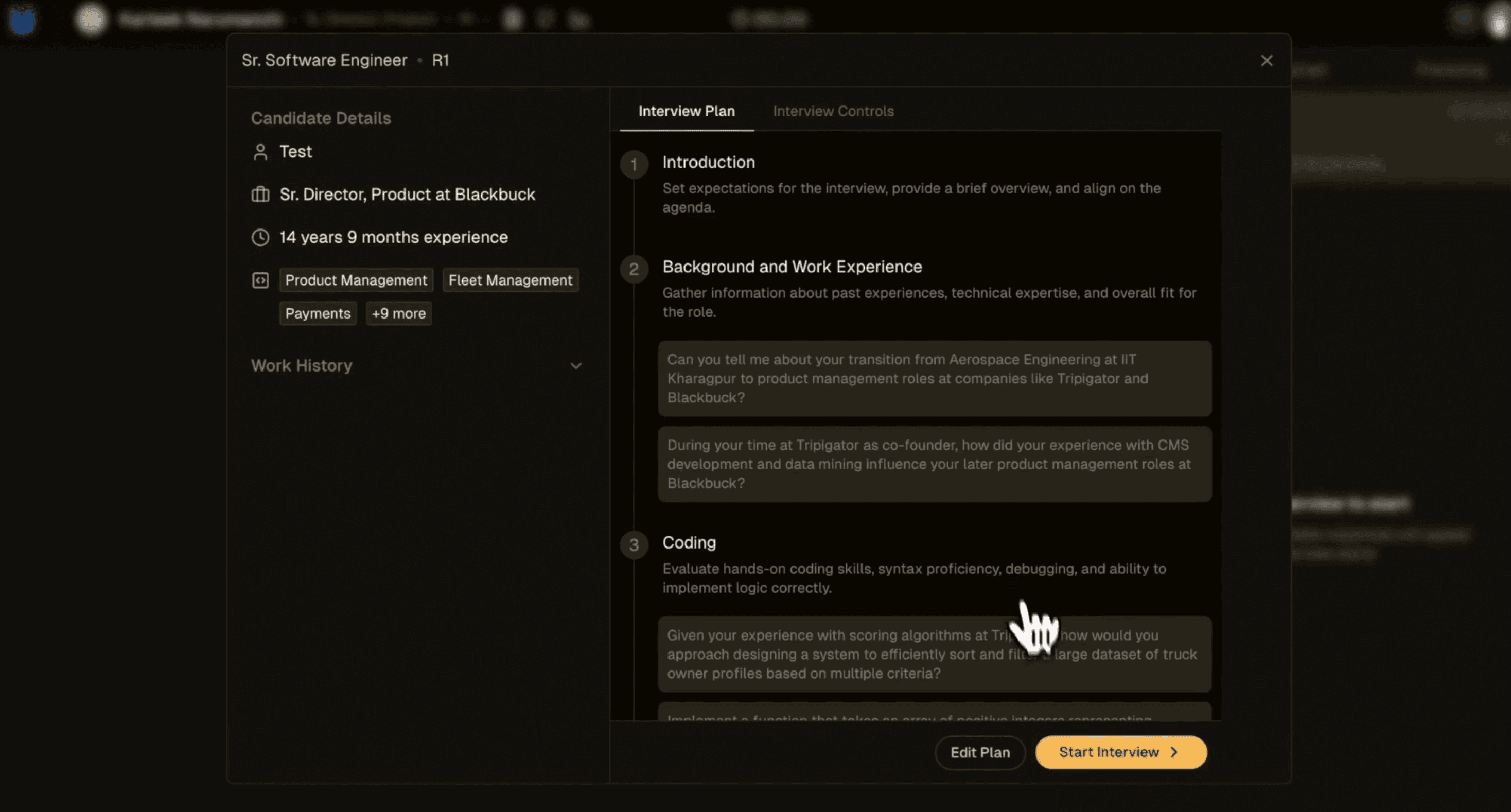
Task: Click the candidate person icon beside Test
Action: (260, 152)
